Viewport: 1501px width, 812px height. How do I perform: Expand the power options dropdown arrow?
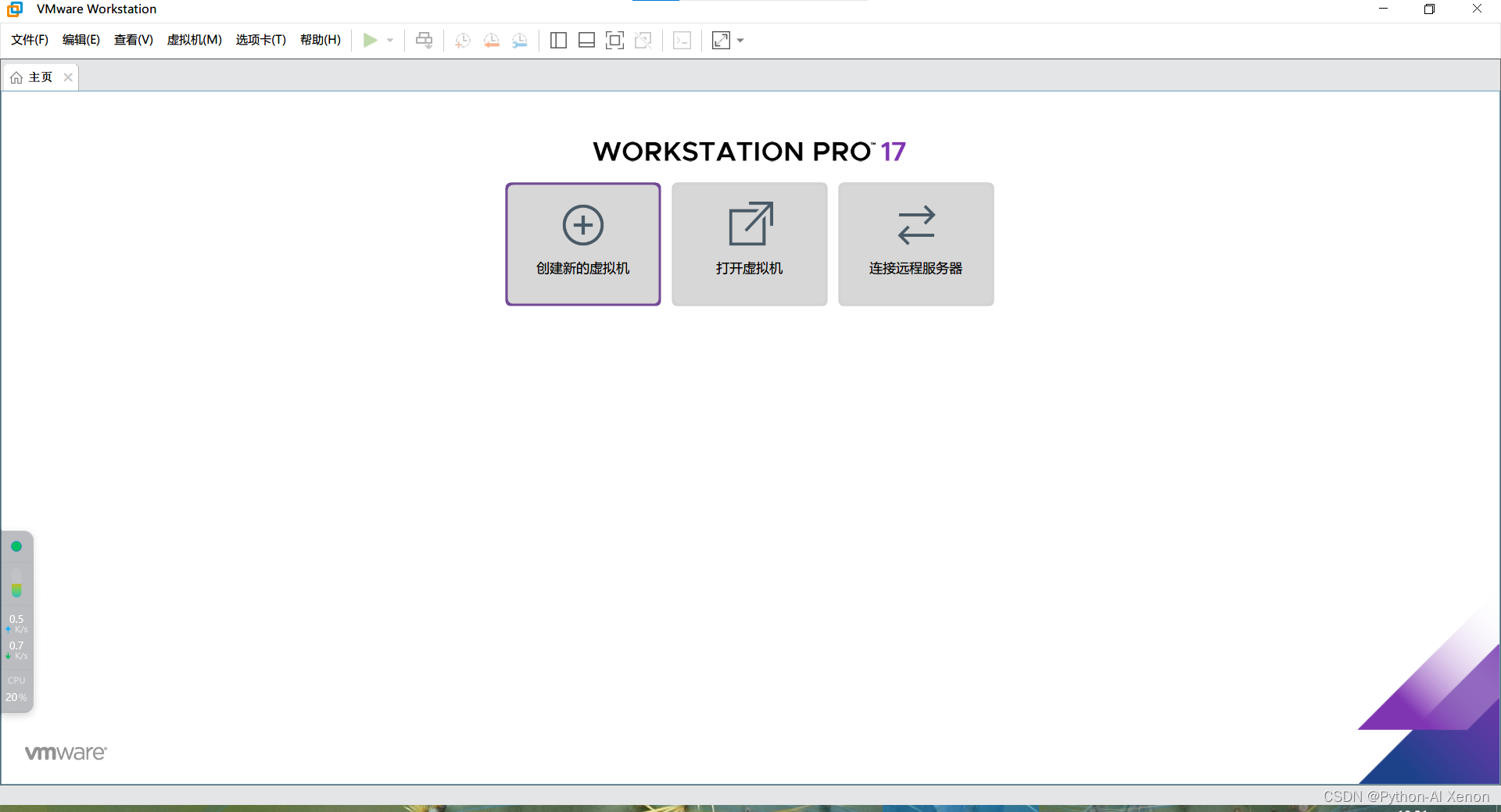(389, 41)
